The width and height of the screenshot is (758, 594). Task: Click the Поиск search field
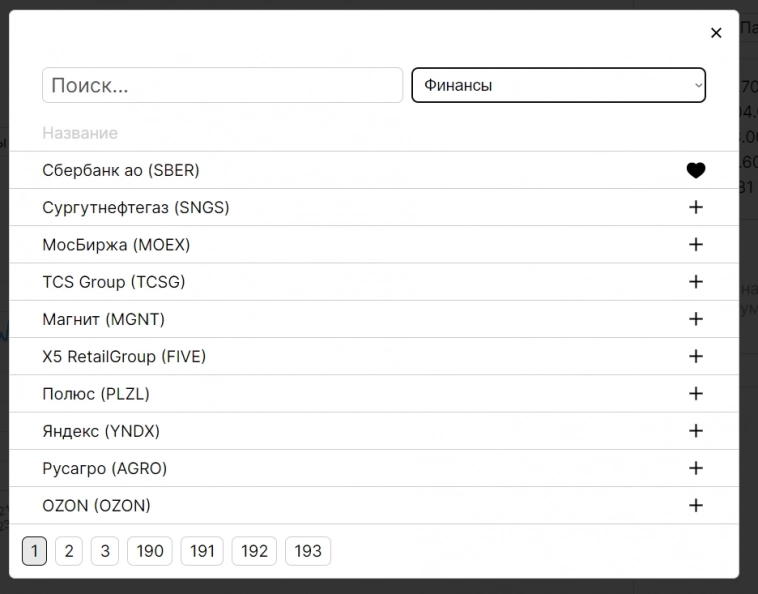tap(222, 85)
